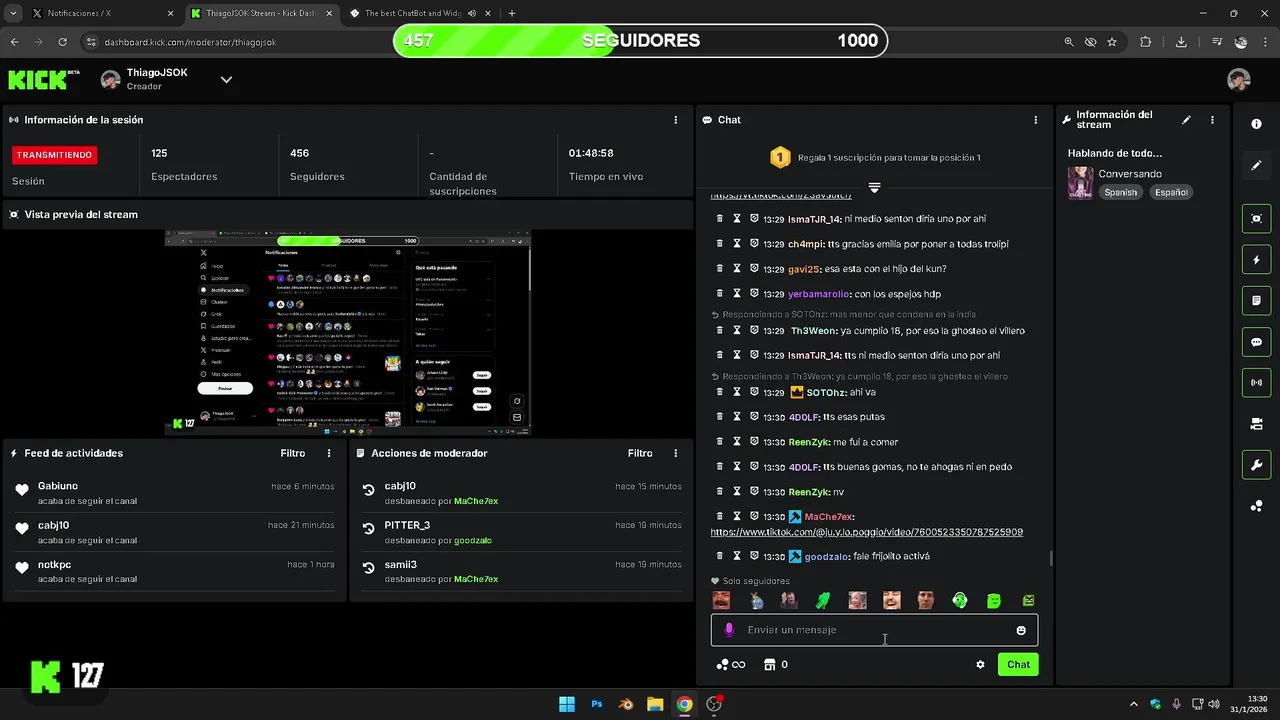Open the TikTok link posted by MaChe7ex
1280x720 pixels.
(x=866, y=532)
